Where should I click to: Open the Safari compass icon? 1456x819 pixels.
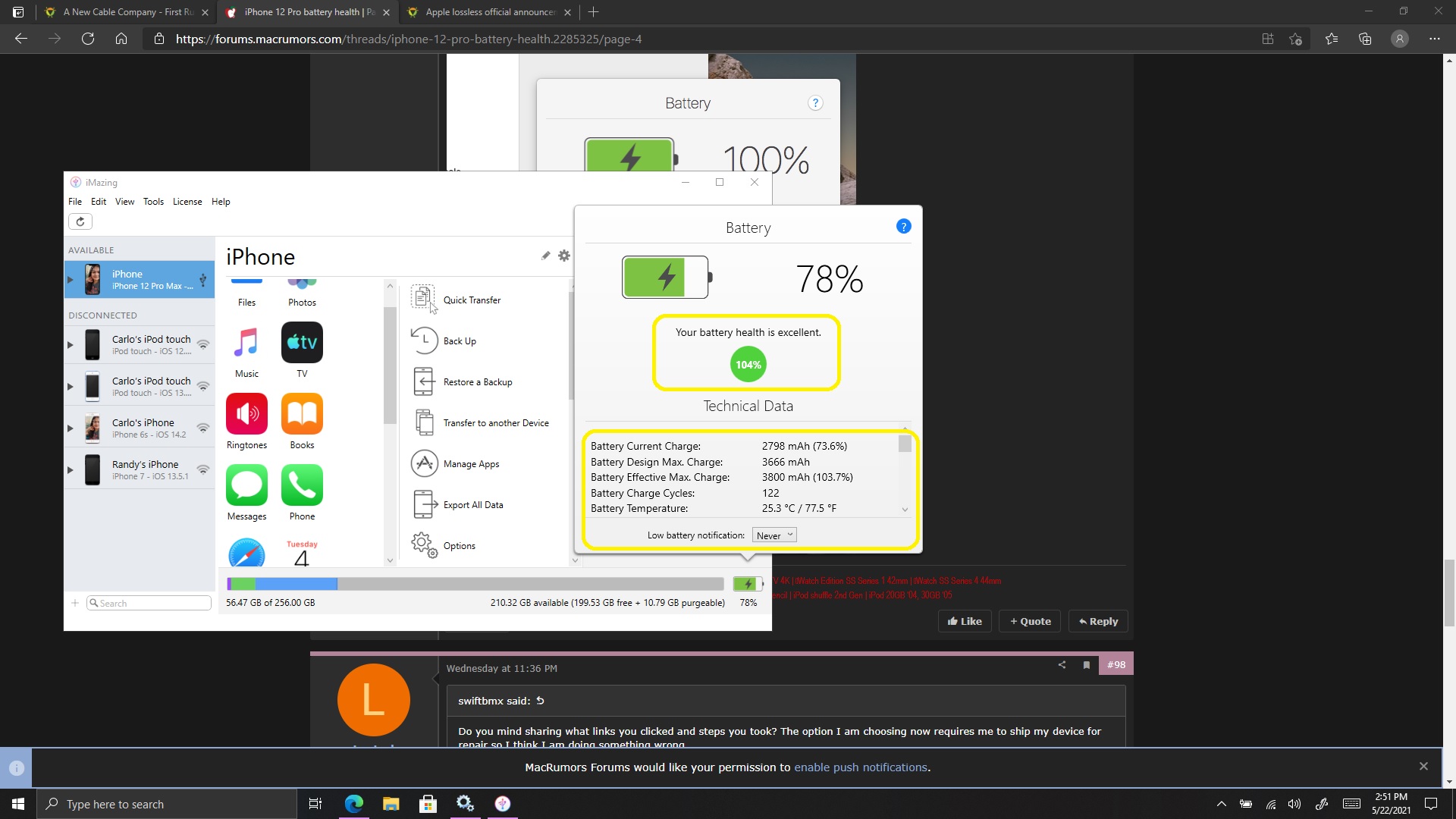coord(246,552)
